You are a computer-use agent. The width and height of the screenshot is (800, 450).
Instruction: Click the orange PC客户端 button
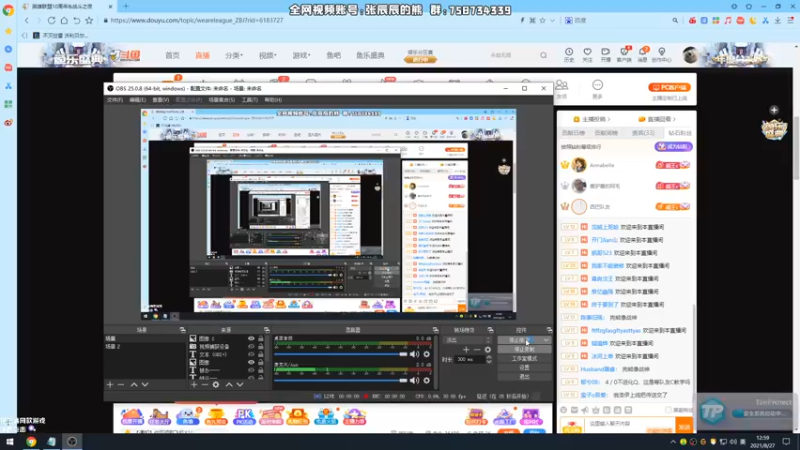pyautogui.click(x=669, y=87)
